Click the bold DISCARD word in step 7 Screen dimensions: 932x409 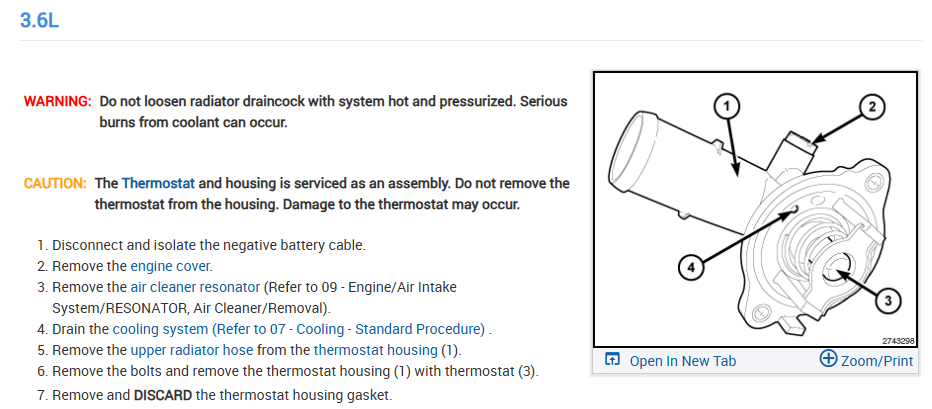pyautogui.click(x=164, y=395)
